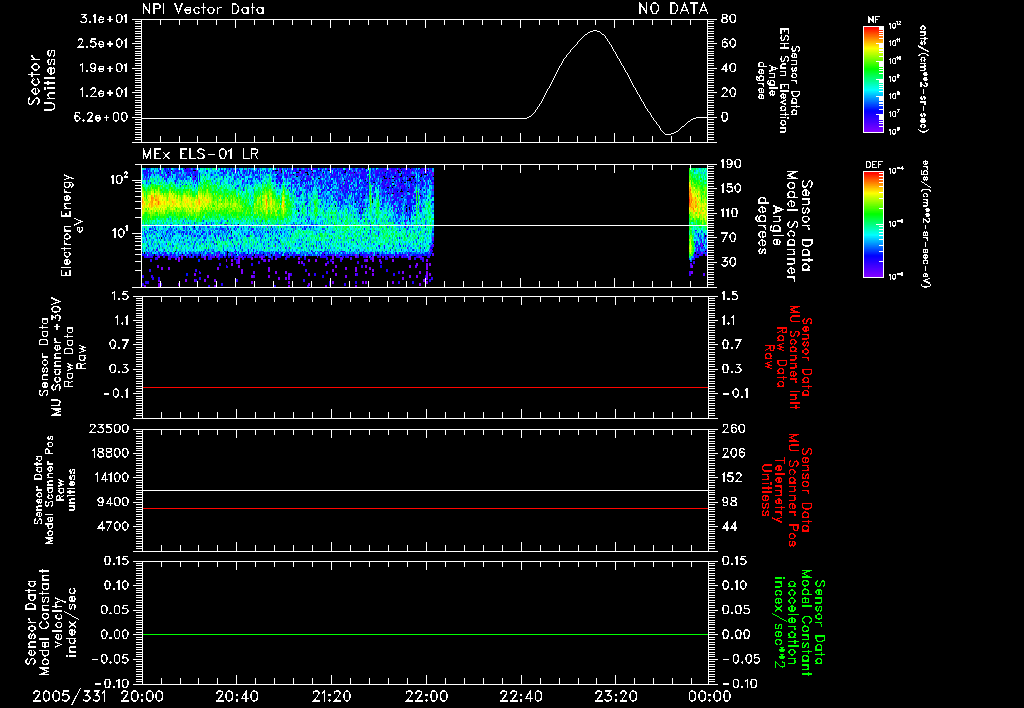Click the 00:00 time axis label
This screenshot has width=1024, height=708.
click(710, 696)
